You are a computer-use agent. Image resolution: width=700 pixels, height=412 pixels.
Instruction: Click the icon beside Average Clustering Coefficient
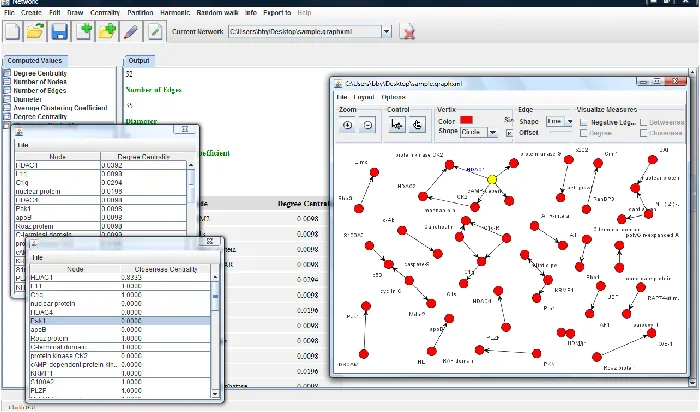pyautogui.click(x=7, y=108)
